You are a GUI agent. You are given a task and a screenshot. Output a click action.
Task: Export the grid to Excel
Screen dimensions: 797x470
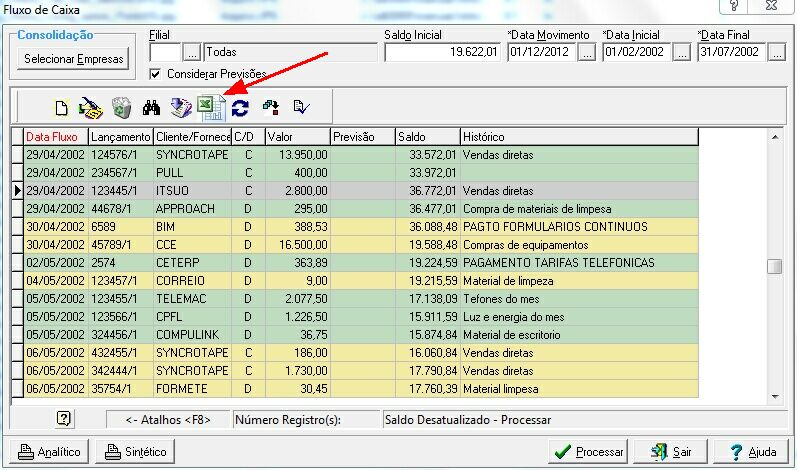211,108
